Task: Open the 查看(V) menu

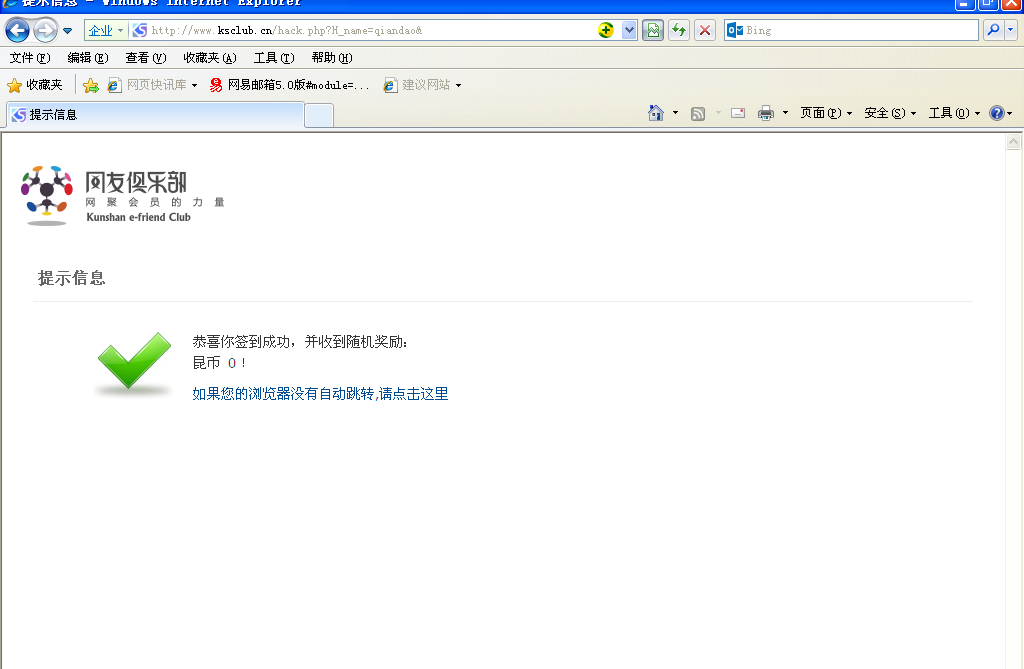Action: pos(145,58)
